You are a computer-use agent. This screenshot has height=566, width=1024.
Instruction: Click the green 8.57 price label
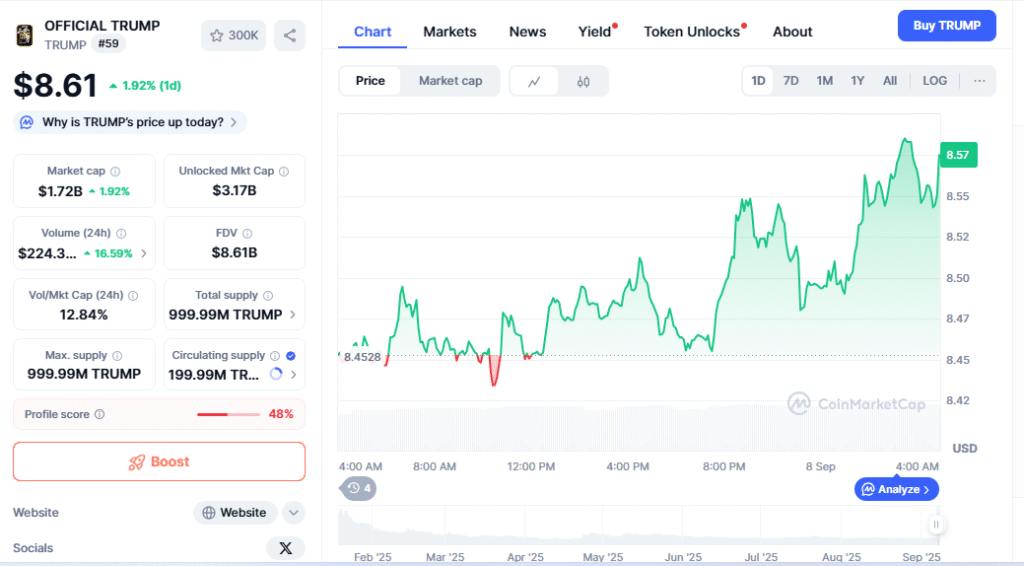958,155
